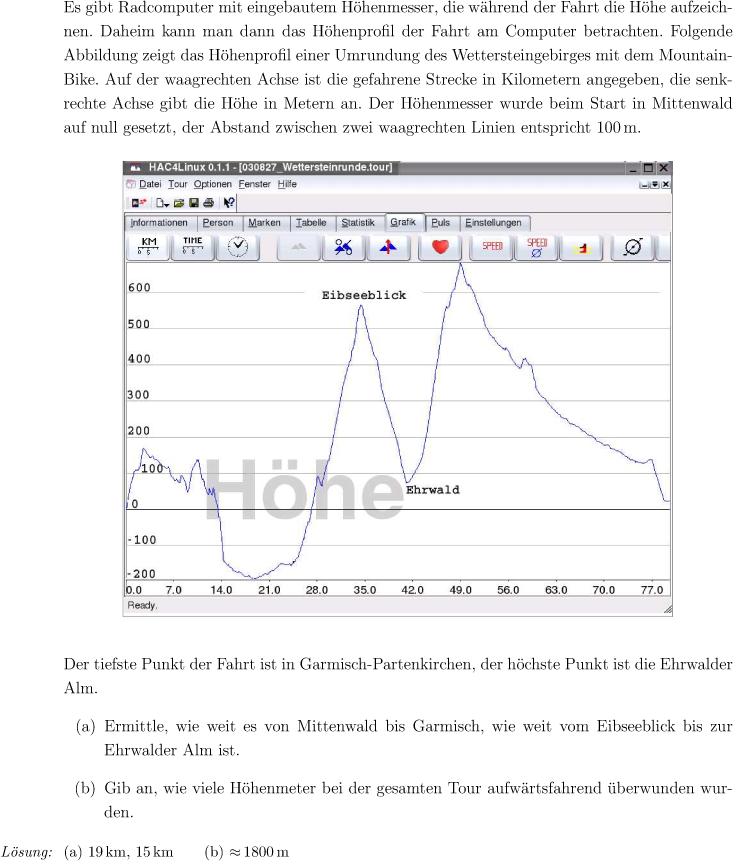
Task: Click the open folder toolbar icon
Action: click(179, 203)
